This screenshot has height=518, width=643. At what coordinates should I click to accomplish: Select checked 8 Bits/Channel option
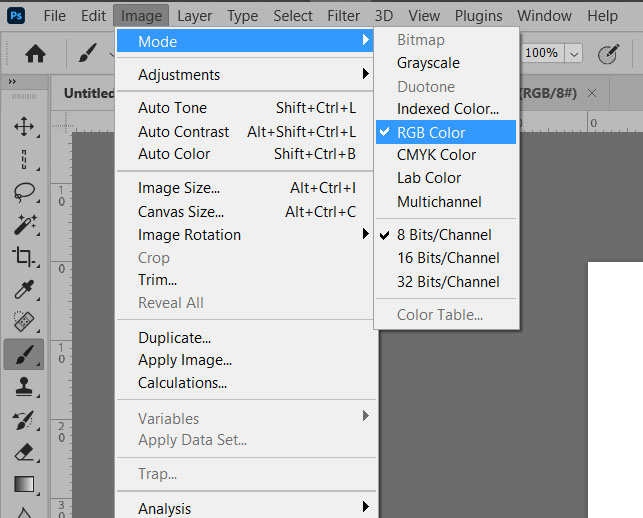pyautogui.click(x=446, y=235)
